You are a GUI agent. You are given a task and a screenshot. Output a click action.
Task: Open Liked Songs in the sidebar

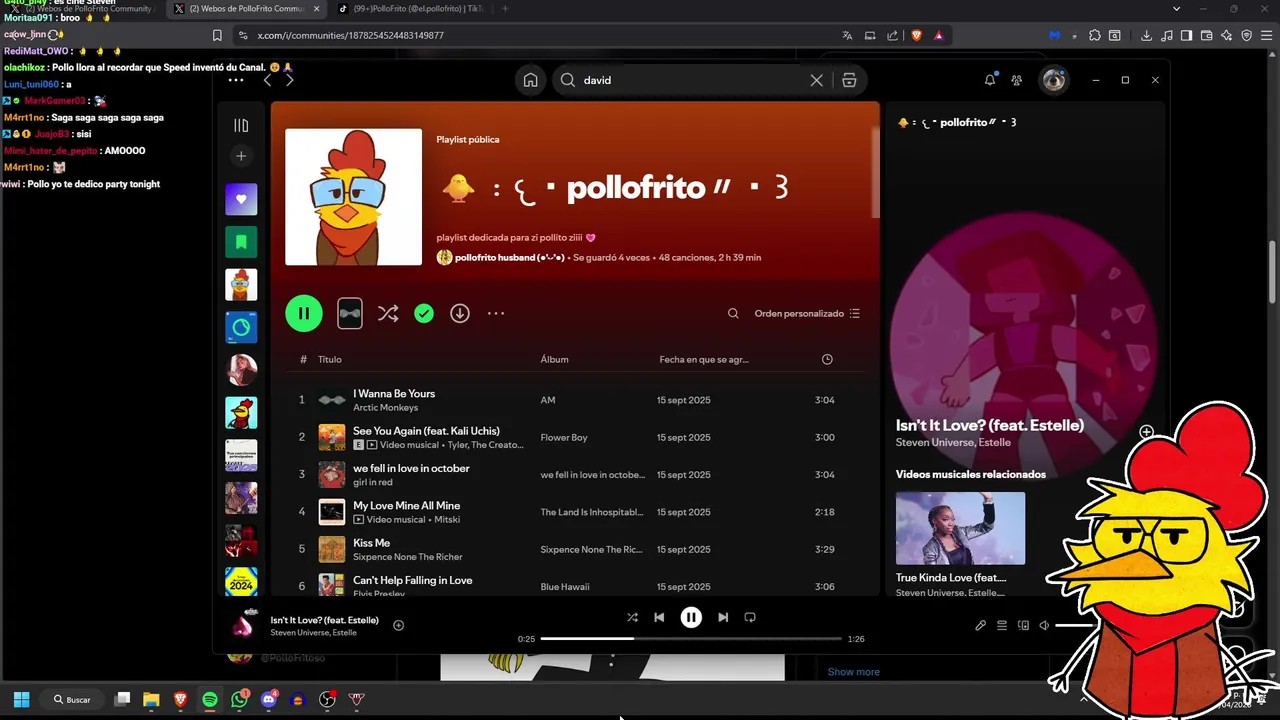(x=241, y=199)
